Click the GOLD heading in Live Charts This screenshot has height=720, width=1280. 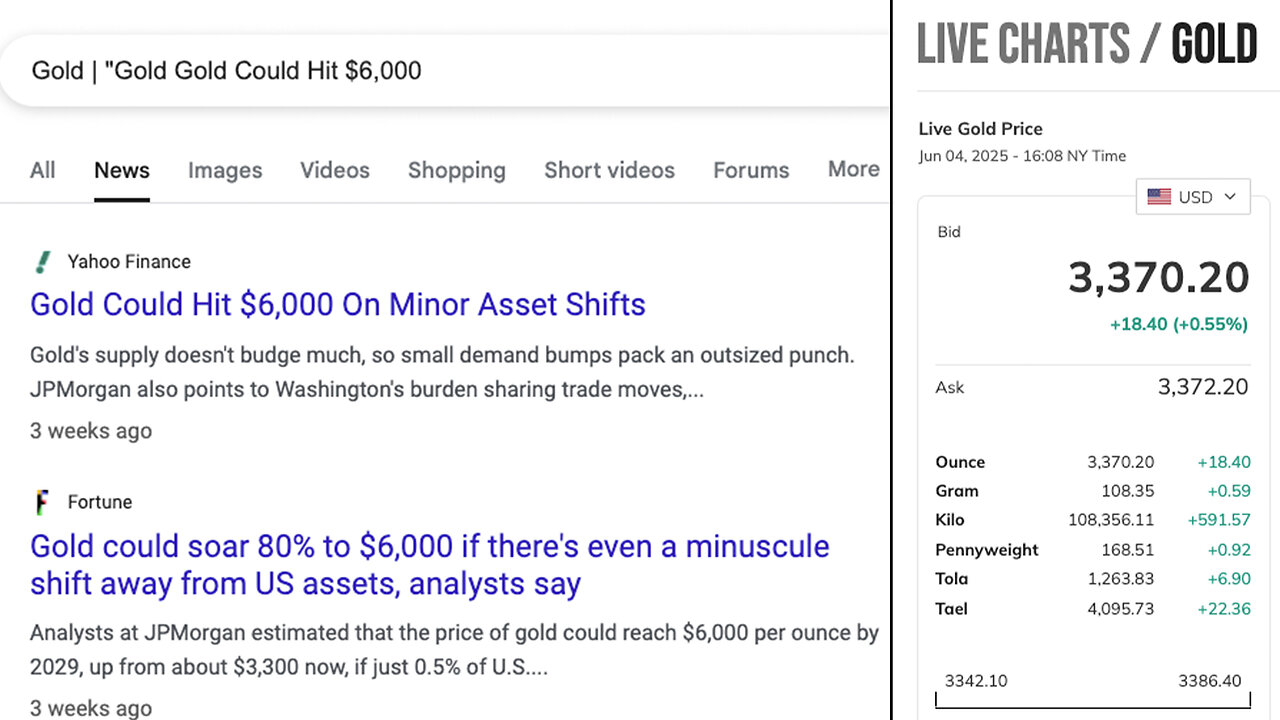point(1214,44)
